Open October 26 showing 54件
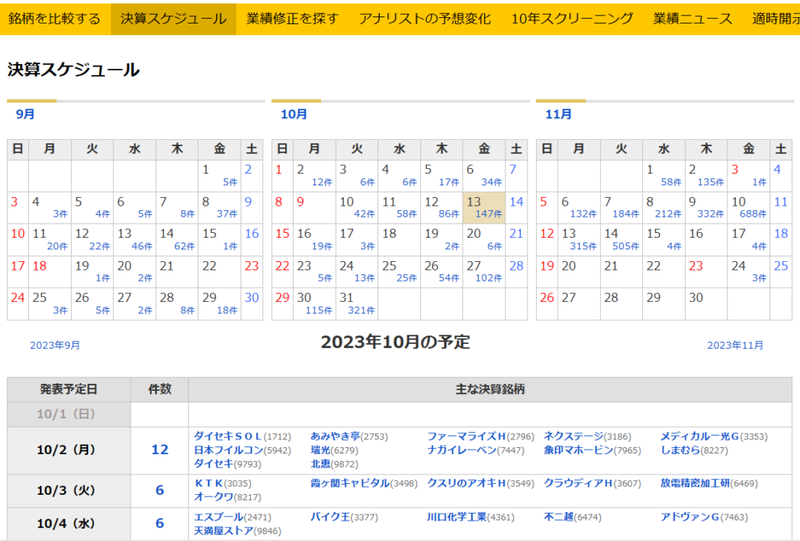Image resolution: width=800 pixels, height=541 pixels. point(449,278)
